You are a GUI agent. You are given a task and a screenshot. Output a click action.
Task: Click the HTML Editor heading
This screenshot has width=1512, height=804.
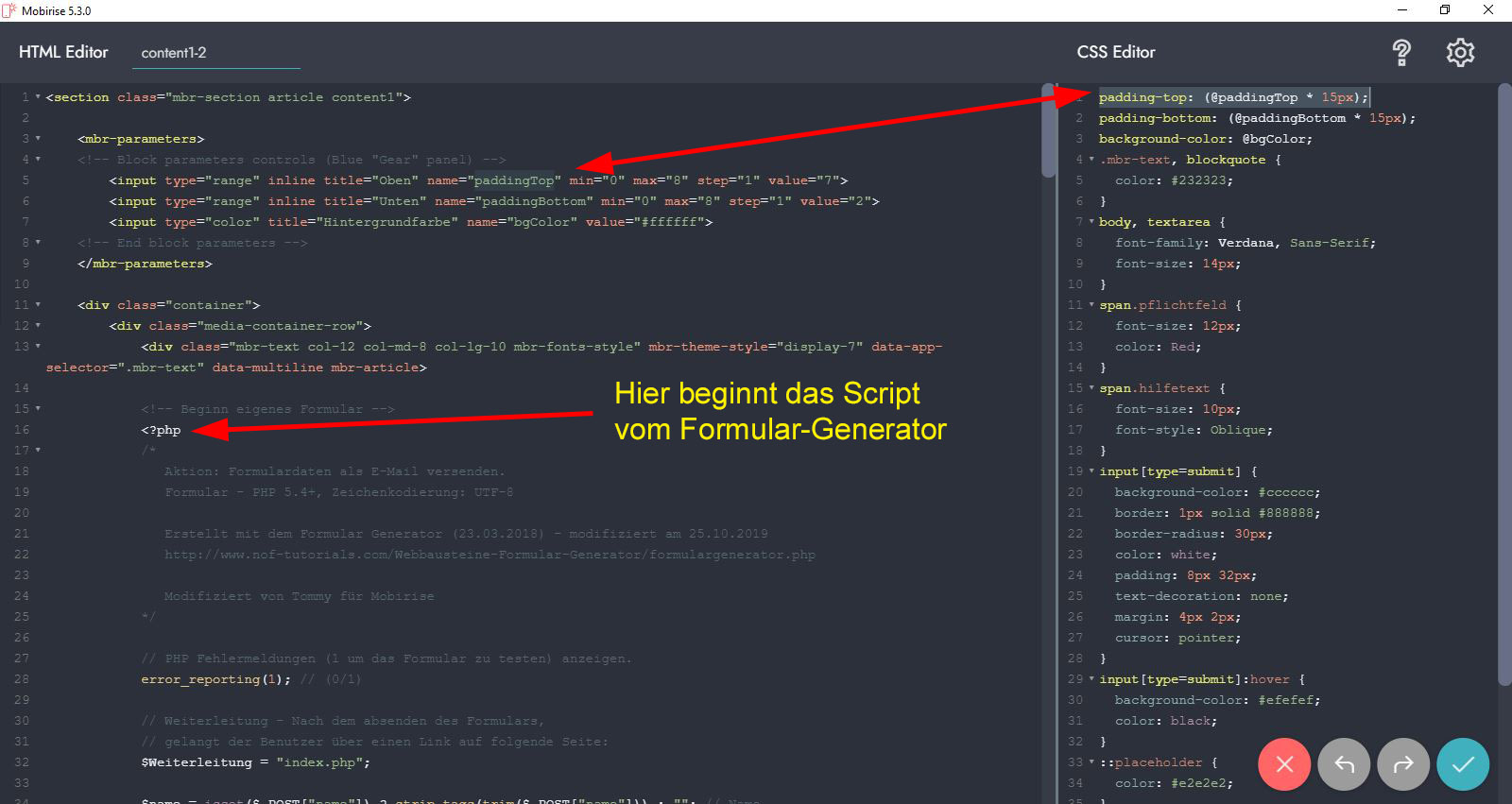[63, 52]
